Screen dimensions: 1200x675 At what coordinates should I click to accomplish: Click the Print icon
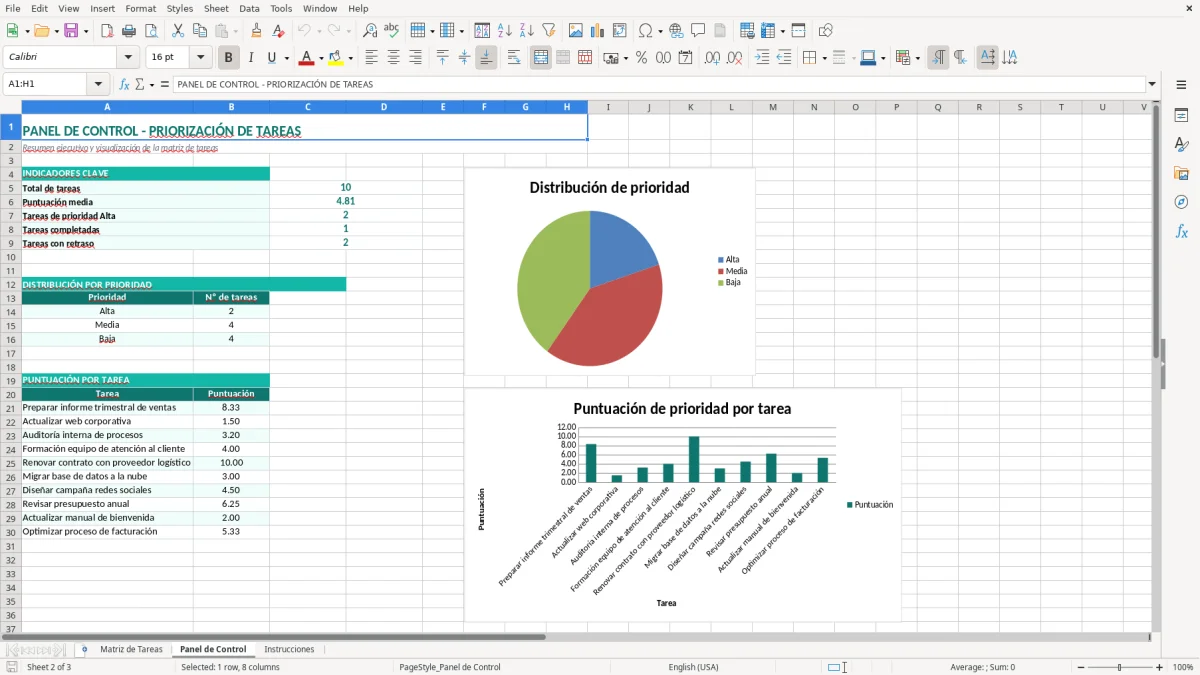click(x=129, y=31)
